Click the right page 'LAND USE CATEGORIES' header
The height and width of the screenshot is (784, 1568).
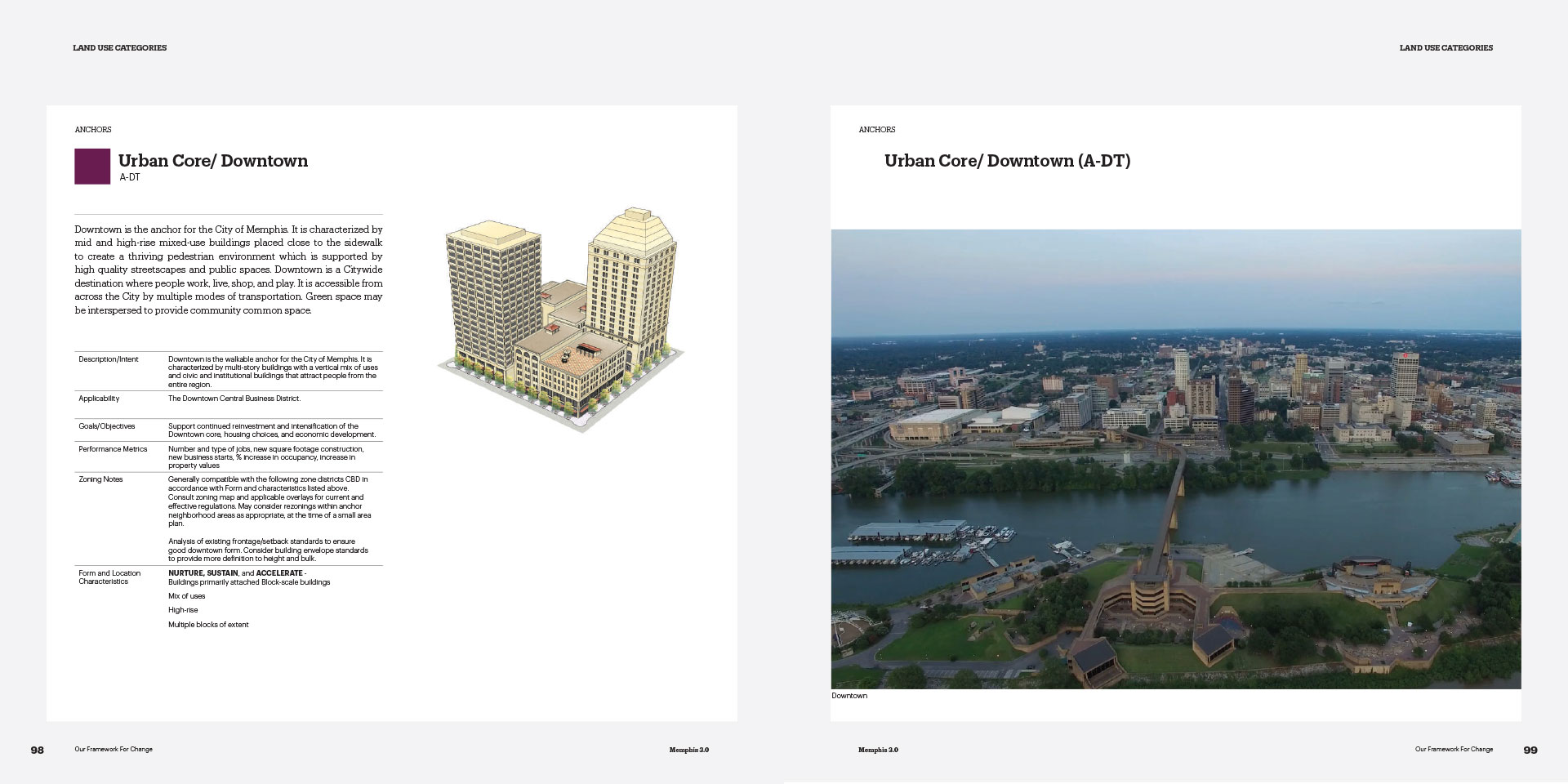click(1445, 48)
